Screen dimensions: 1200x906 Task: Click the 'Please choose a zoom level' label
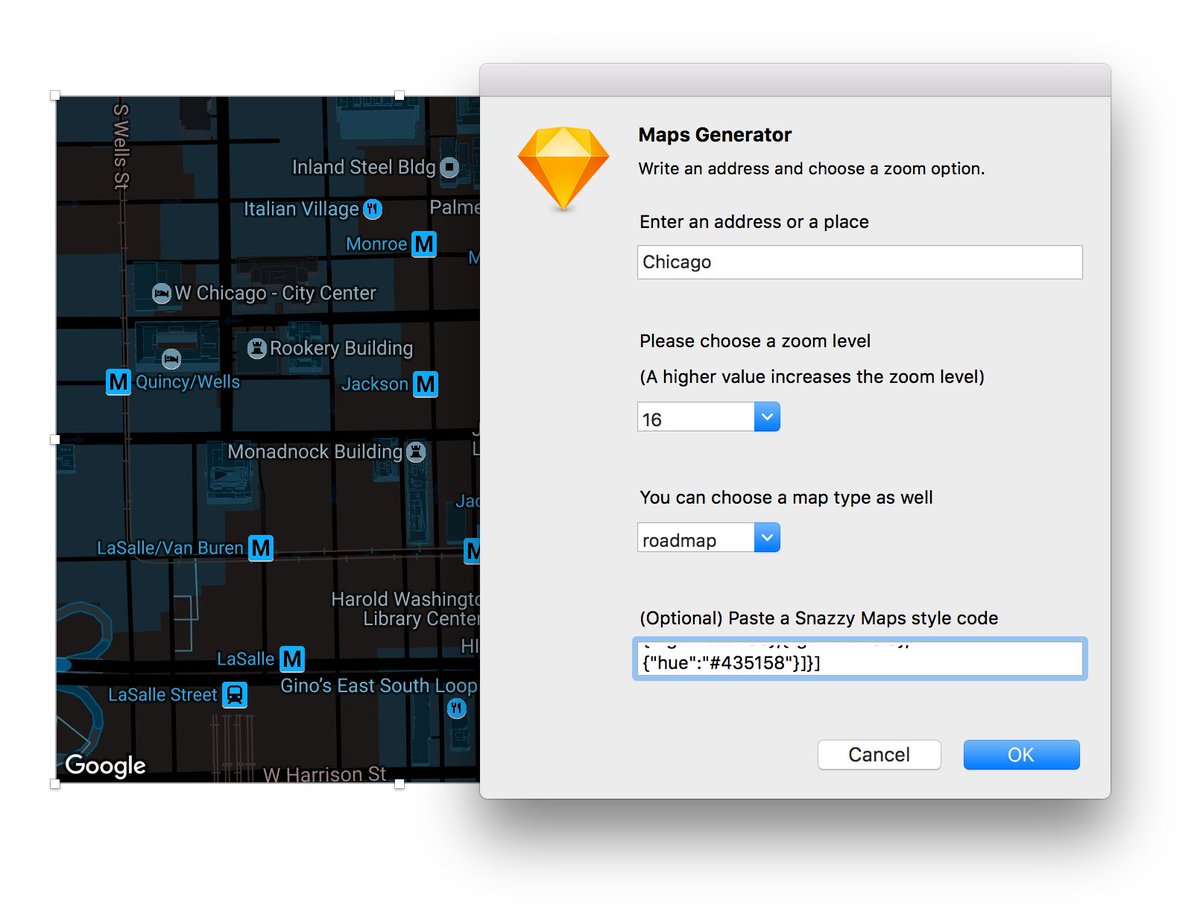pyautogui.click(x=755, y=341)
